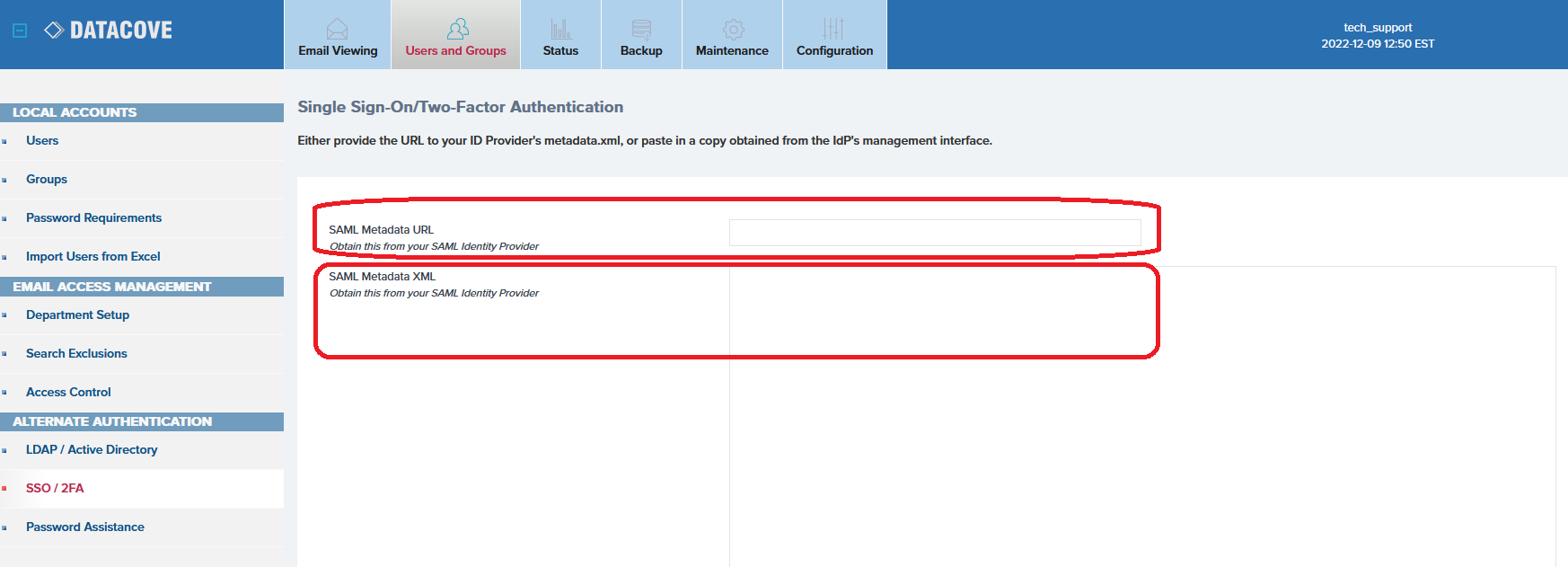The image size is (1568, 567).
Task: Select LDAP / Active Directory
Action: (x=92, y=450)
